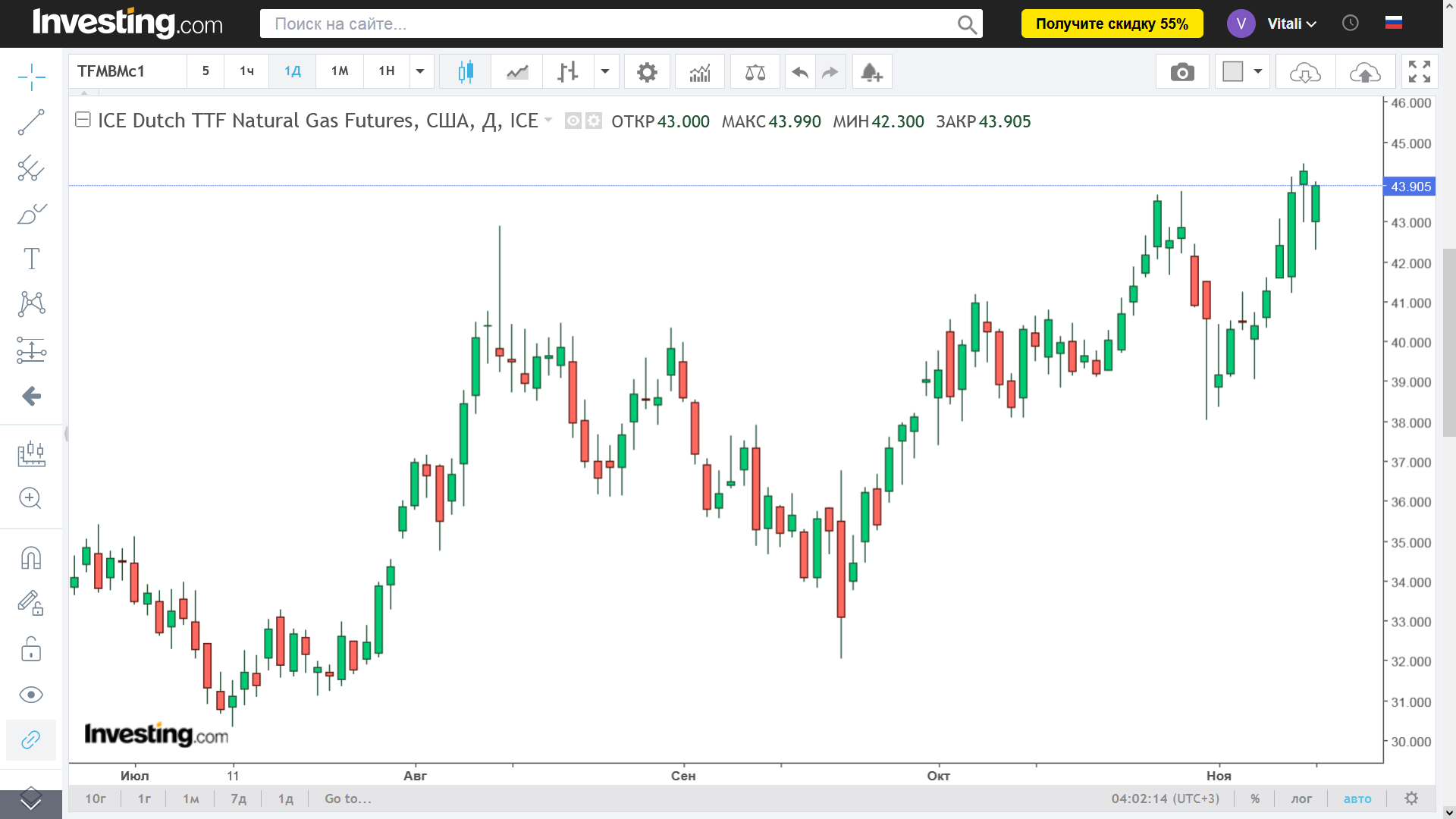Select the trend line drawing tool
Screen dimensions: 1456x819
(31, 122)
